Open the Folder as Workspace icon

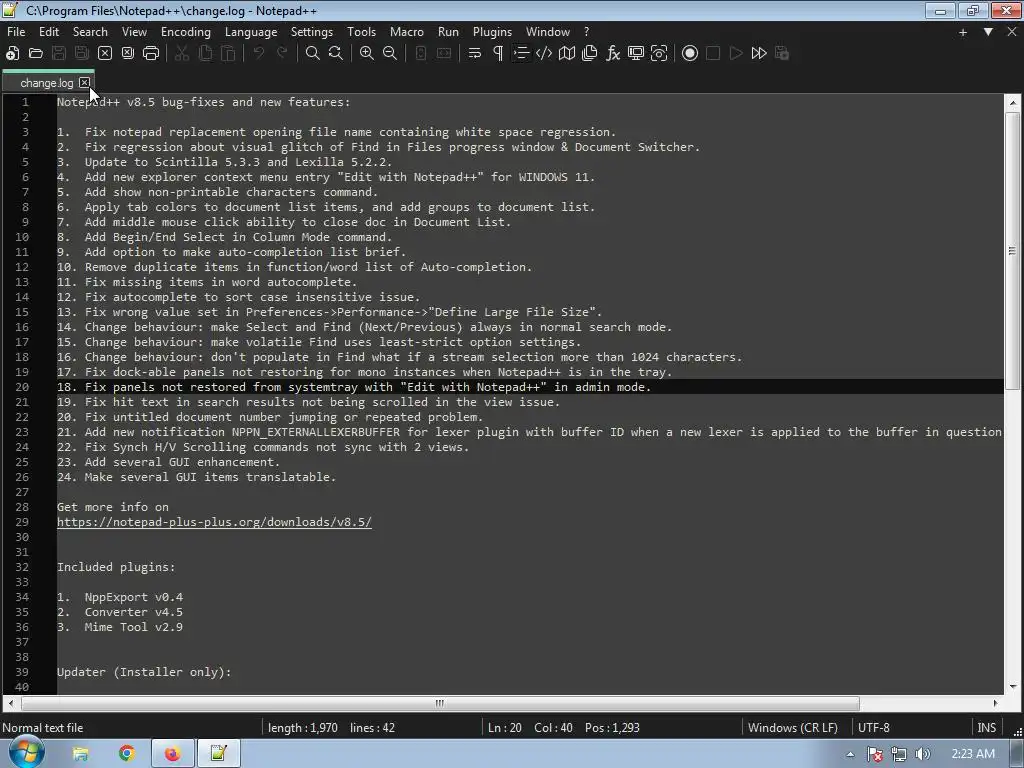(x=636, y=54)
